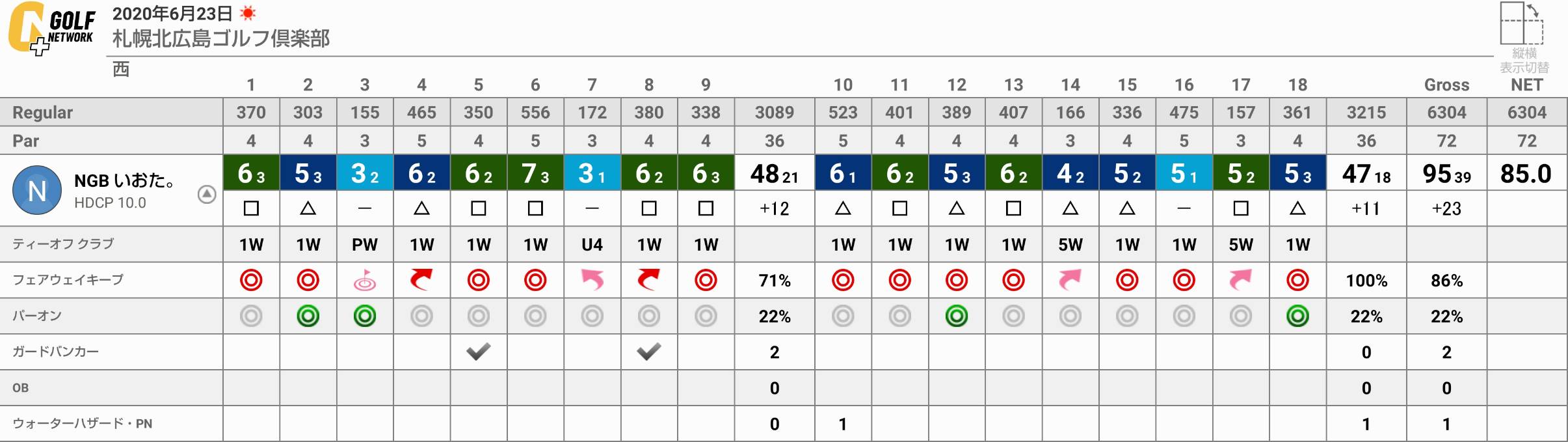Toggle hole 8 guard bunker checkmark
The height and width of the screenshot is (442, 1568).
tap(648, 352)
